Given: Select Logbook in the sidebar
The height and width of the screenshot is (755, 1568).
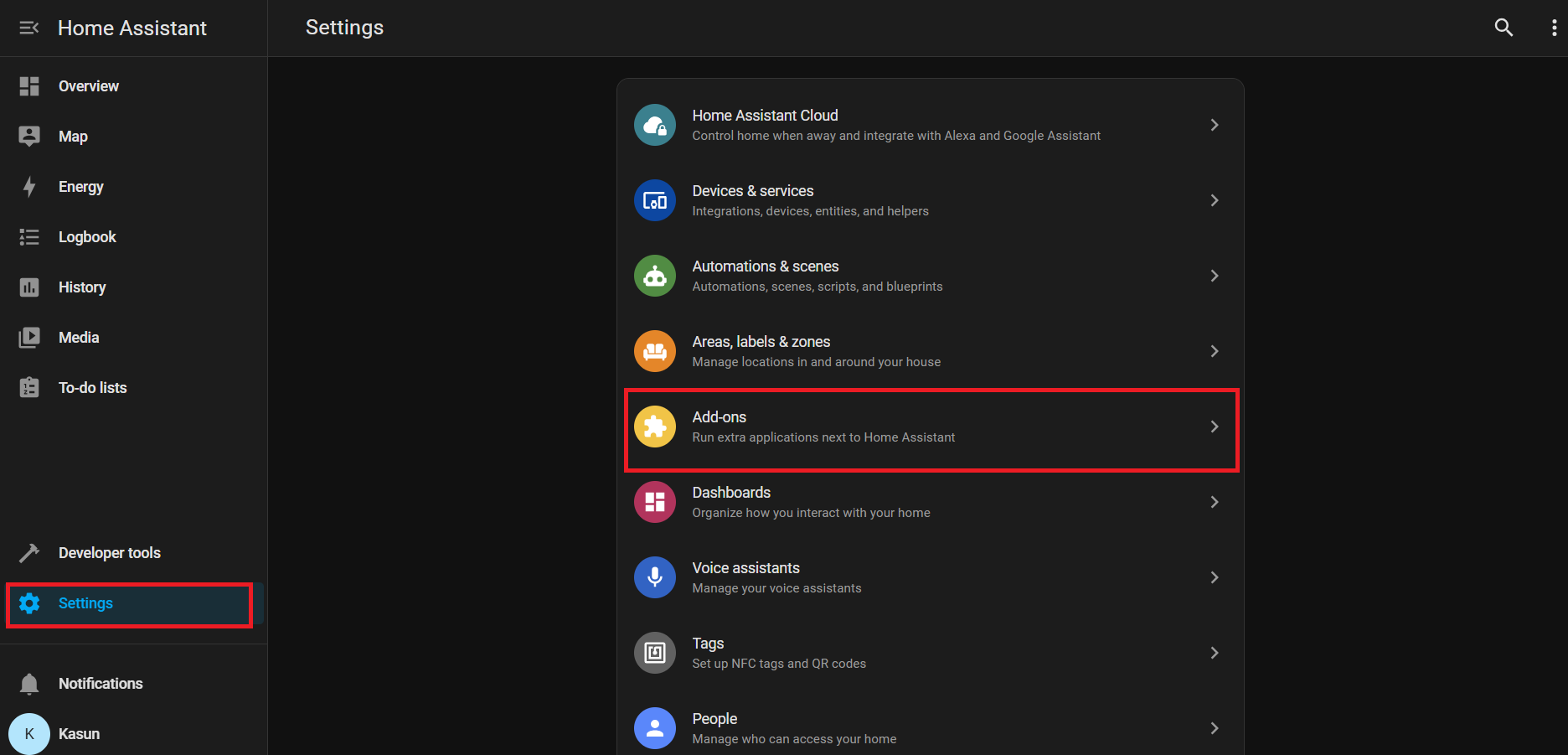Looking at the screenshot, I should coord(87,237).
